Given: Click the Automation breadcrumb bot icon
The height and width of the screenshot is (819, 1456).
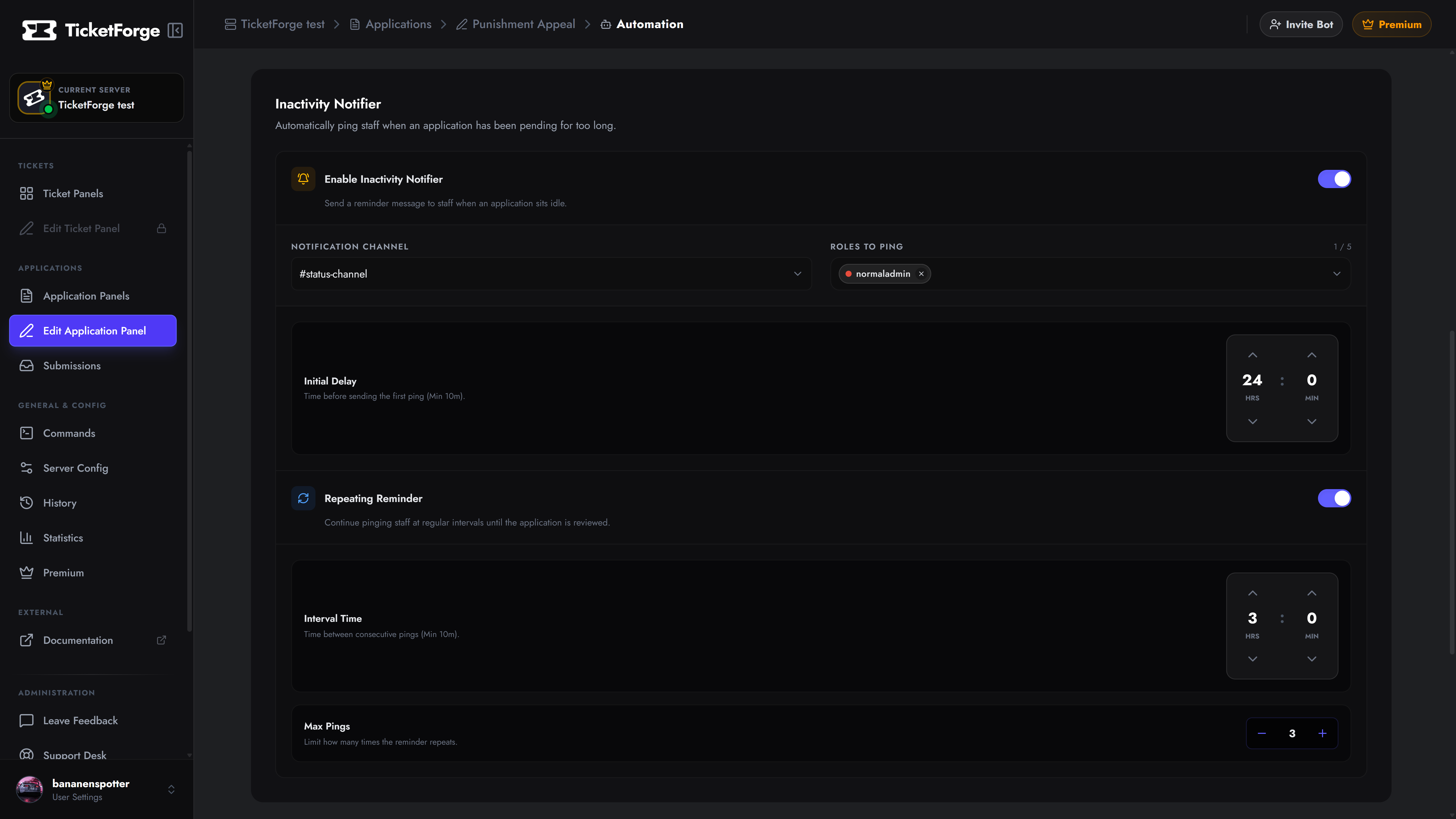Looking at the screenshot, I should coord(606,24).
